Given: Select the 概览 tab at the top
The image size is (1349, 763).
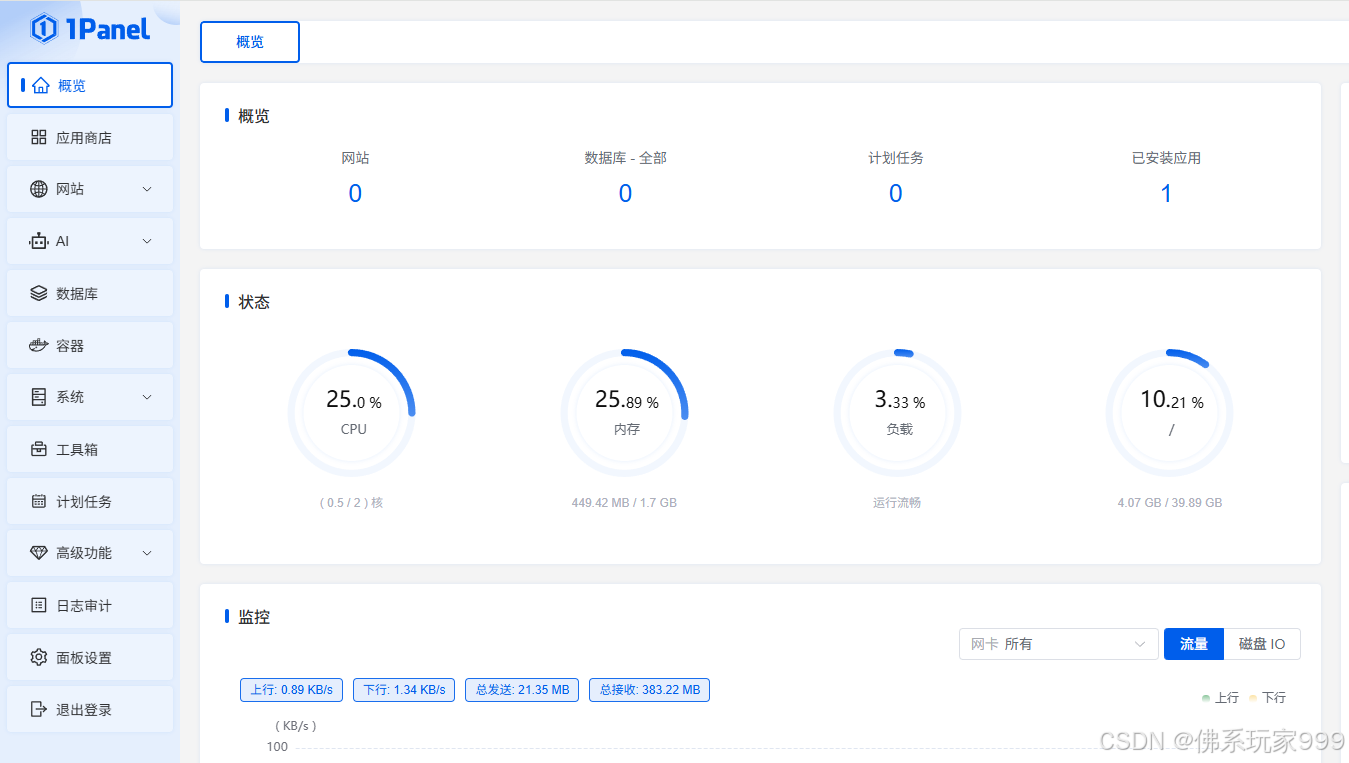Looking at the screenshot, I should coord(249,42).
